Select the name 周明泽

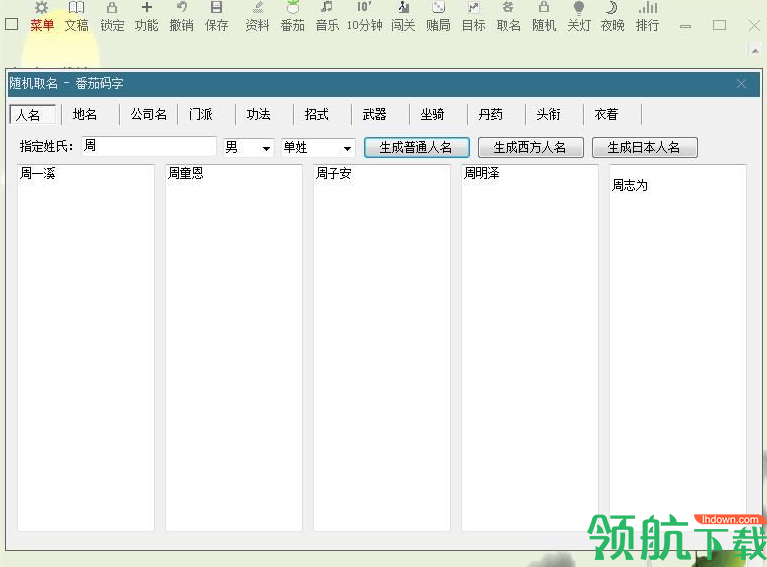coord(482,173)
